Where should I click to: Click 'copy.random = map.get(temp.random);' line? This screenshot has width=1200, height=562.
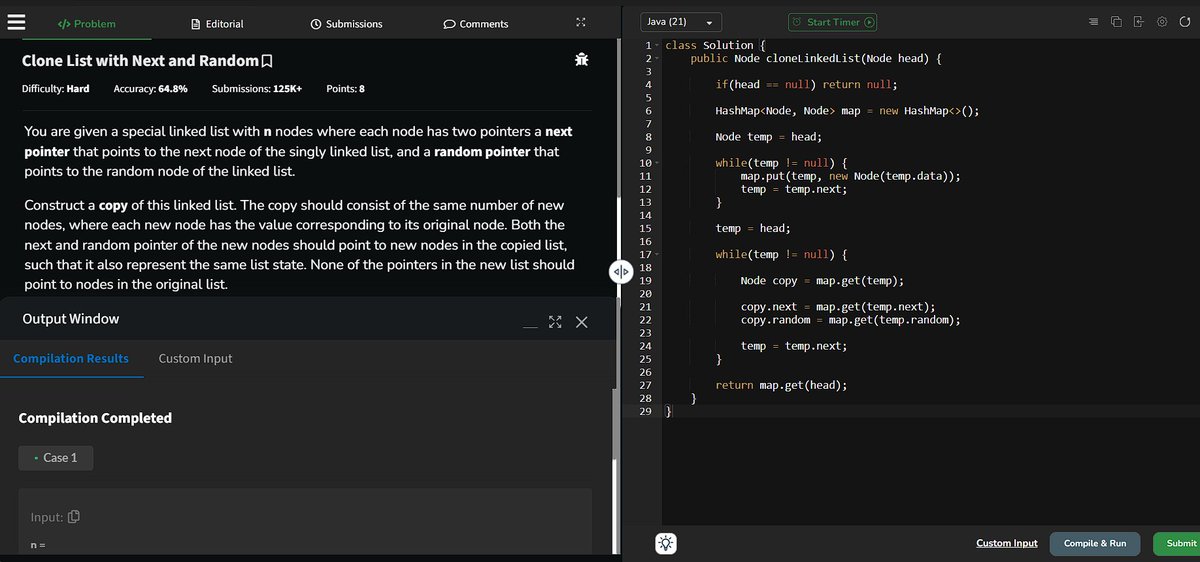[851, 320]
